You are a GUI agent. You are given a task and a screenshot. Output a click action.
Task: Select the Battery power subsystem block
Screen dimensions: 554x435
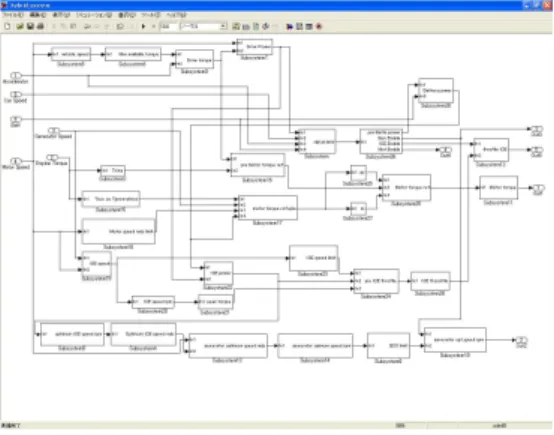[x=436, y=91]
